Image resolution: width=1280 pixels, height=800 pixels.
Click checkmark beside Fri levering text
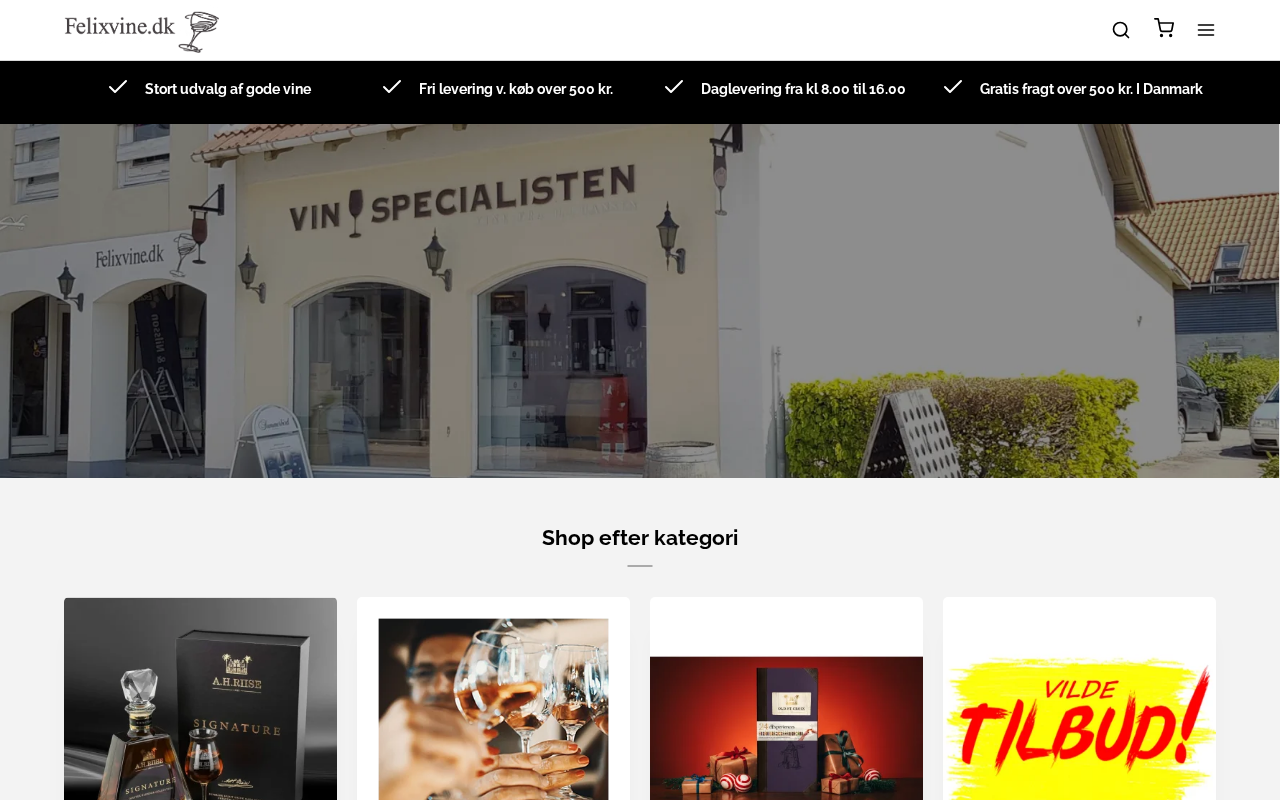(x=392, y=87)
